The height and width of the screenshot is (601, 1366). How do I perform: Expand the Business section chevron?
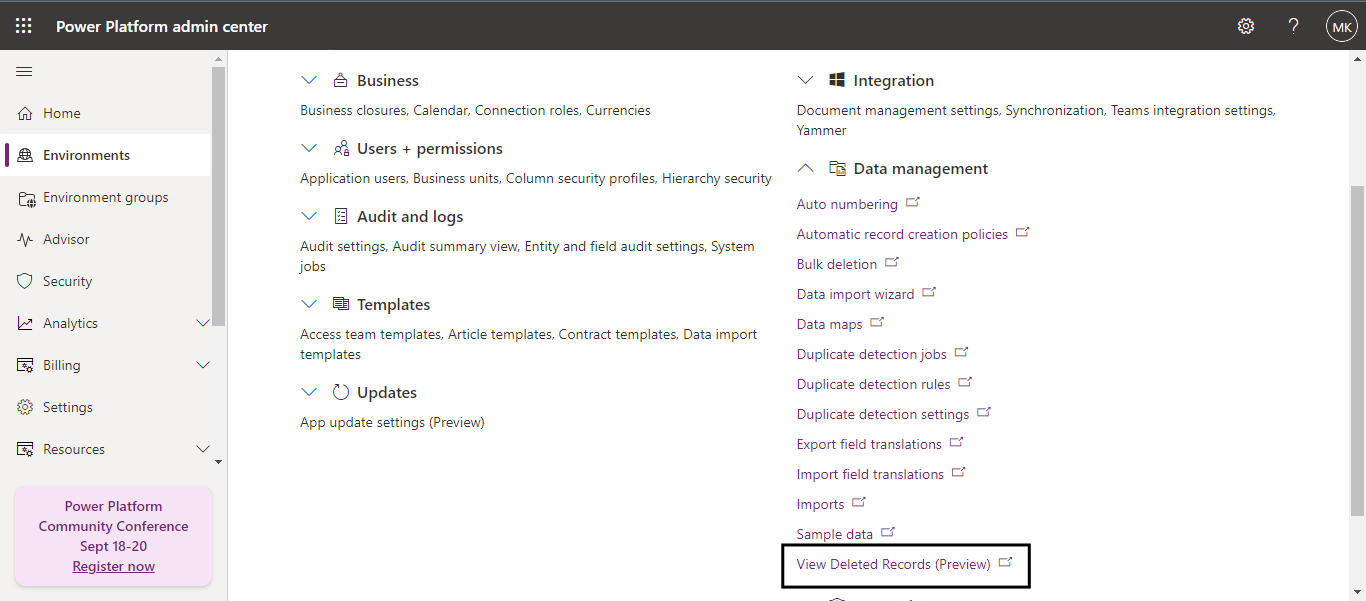(309, 80)
